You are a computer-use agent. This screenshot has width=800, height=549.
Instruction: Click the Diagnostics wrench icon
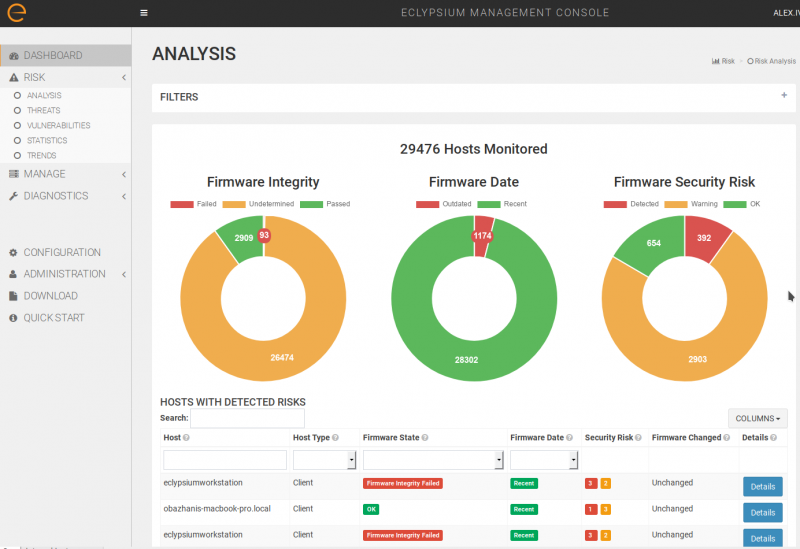(x=13, y=197)
